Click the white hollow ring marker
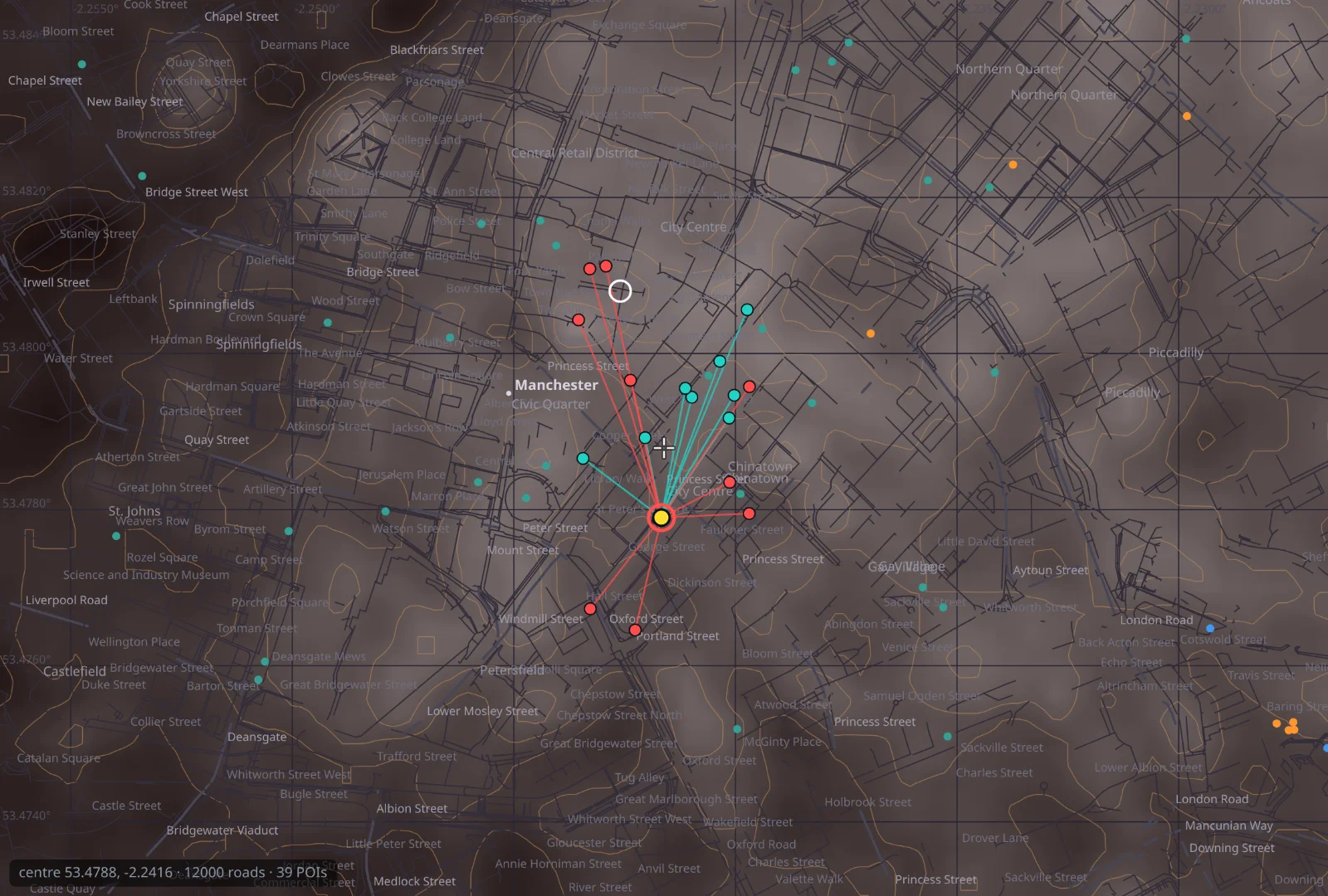Image resolution: width=1328 pixels, height=896 pixels. coord(620,291)
